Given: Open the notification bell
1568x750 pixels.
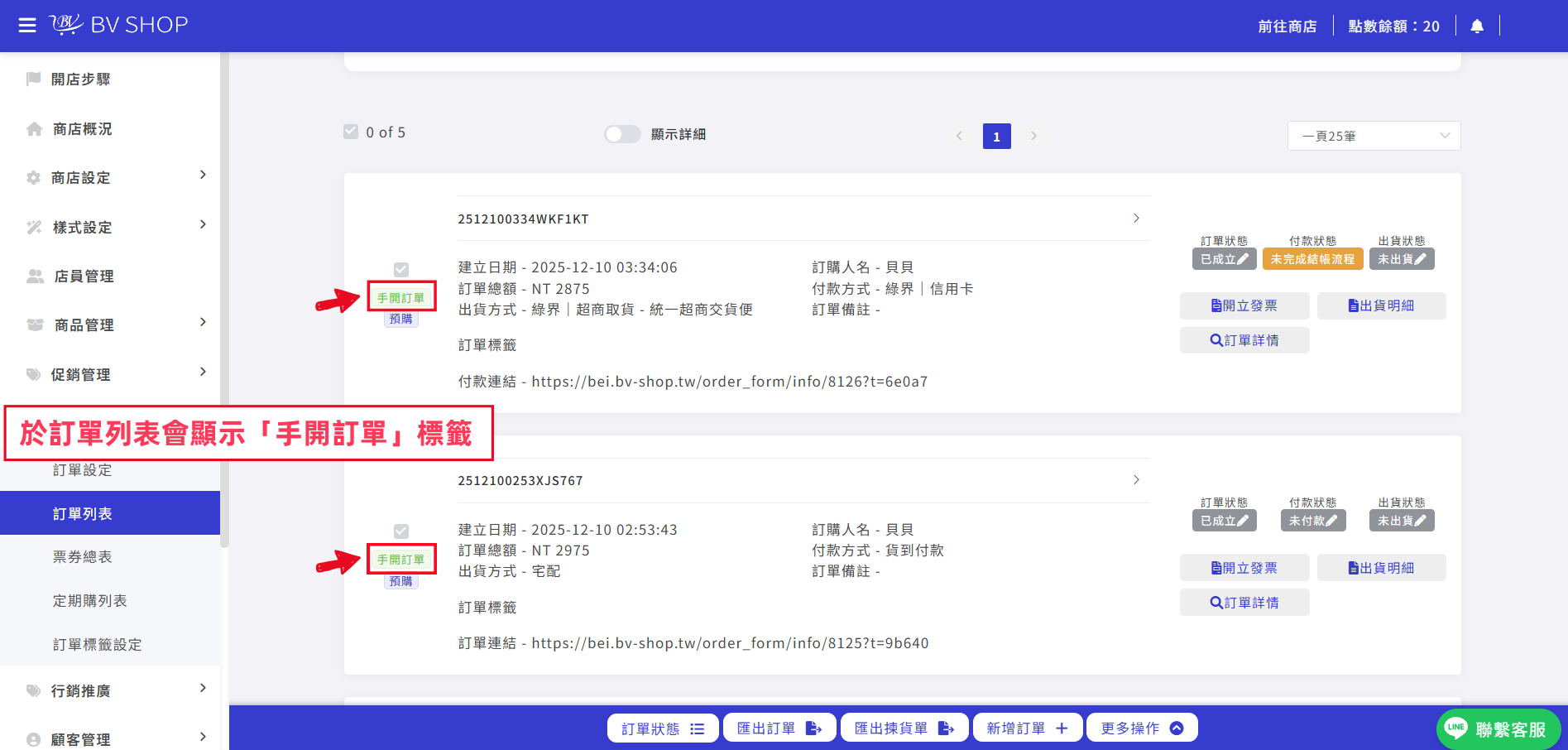Looking at the screenshot, I should pos(1477,26).
